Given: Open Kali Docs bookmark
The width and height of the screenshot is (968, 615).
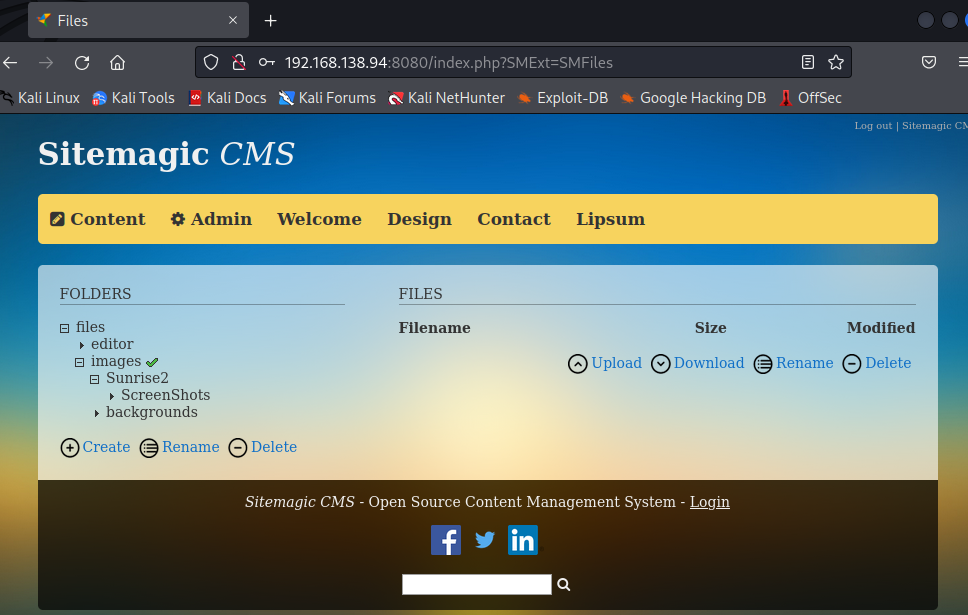Looking at the screenshot, I should point(227,98).
